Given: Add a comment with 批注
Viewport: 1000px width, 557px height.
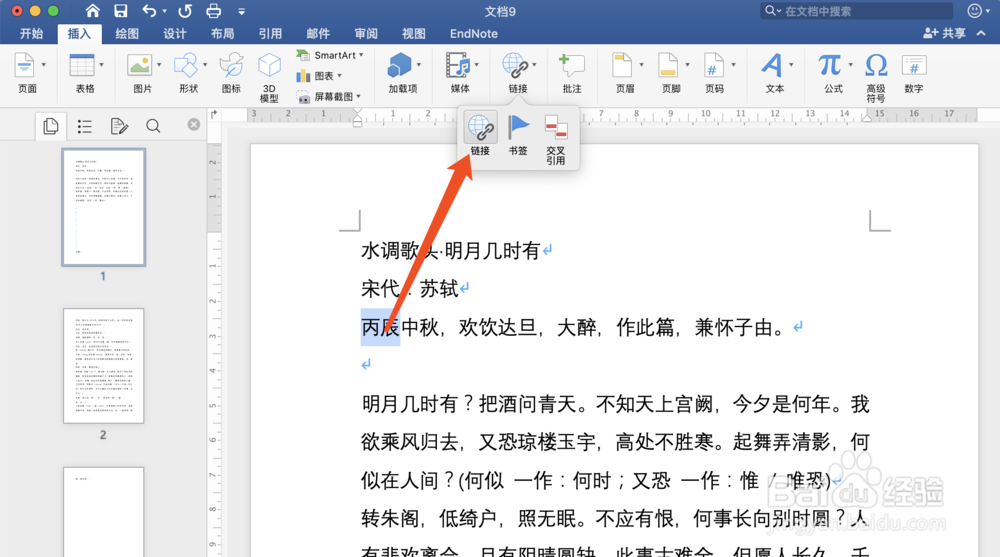Looking at the screenshot, I should pos(572,73).
